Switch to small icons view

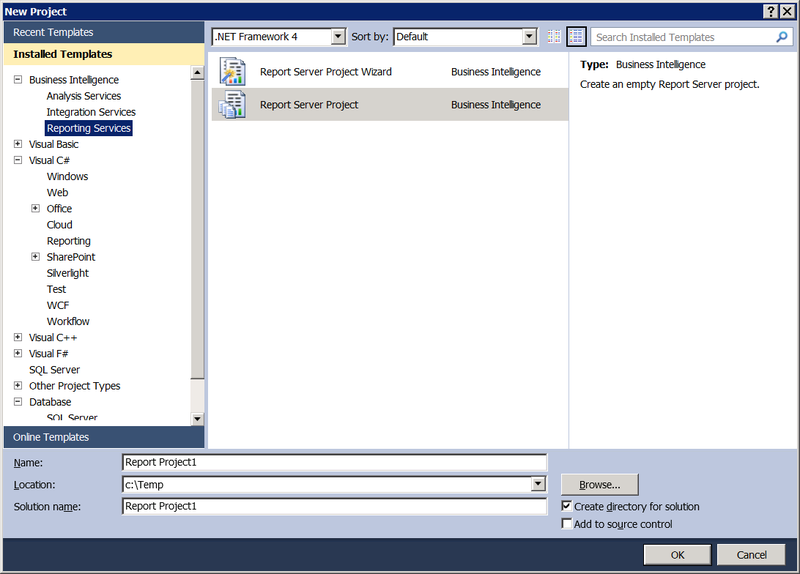tap(554, 37)
